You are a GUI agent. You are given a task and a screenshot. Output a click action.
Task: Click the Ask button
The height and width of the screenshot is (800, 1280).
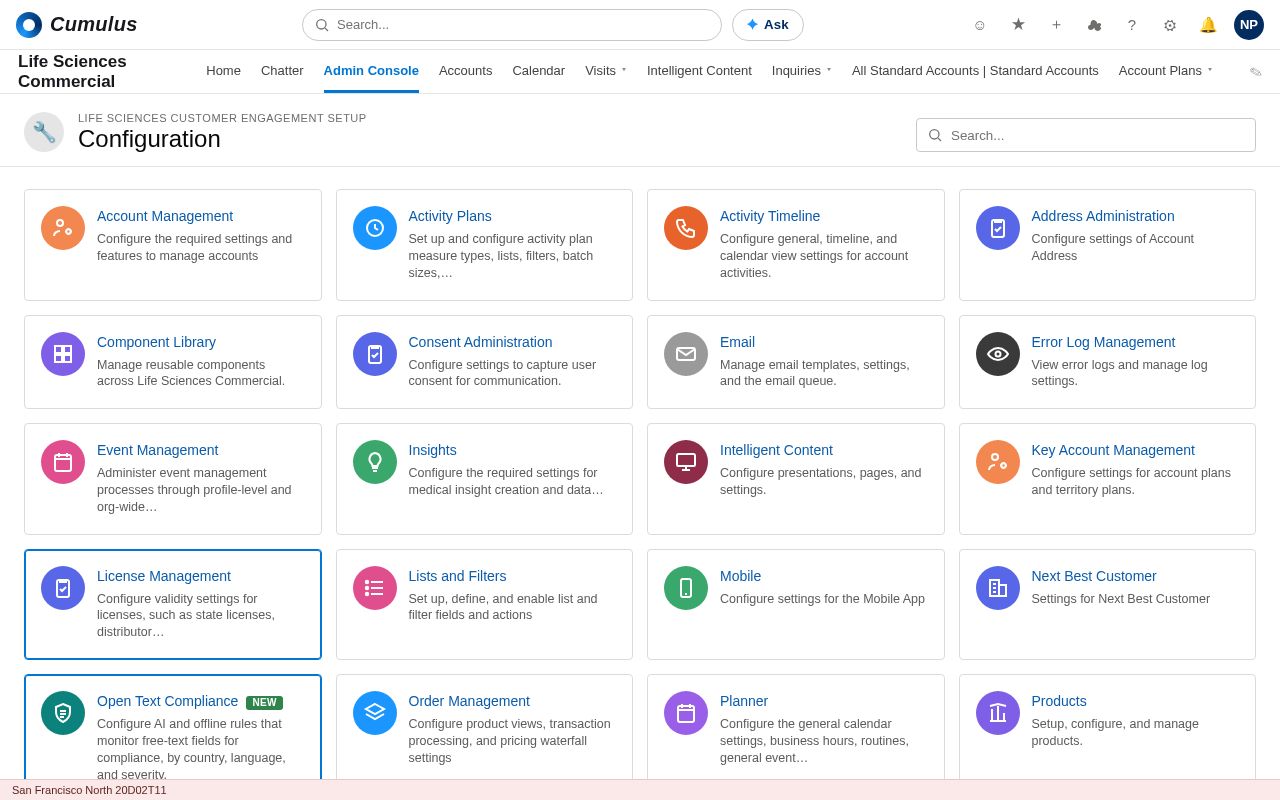click(x=768, y=25)
